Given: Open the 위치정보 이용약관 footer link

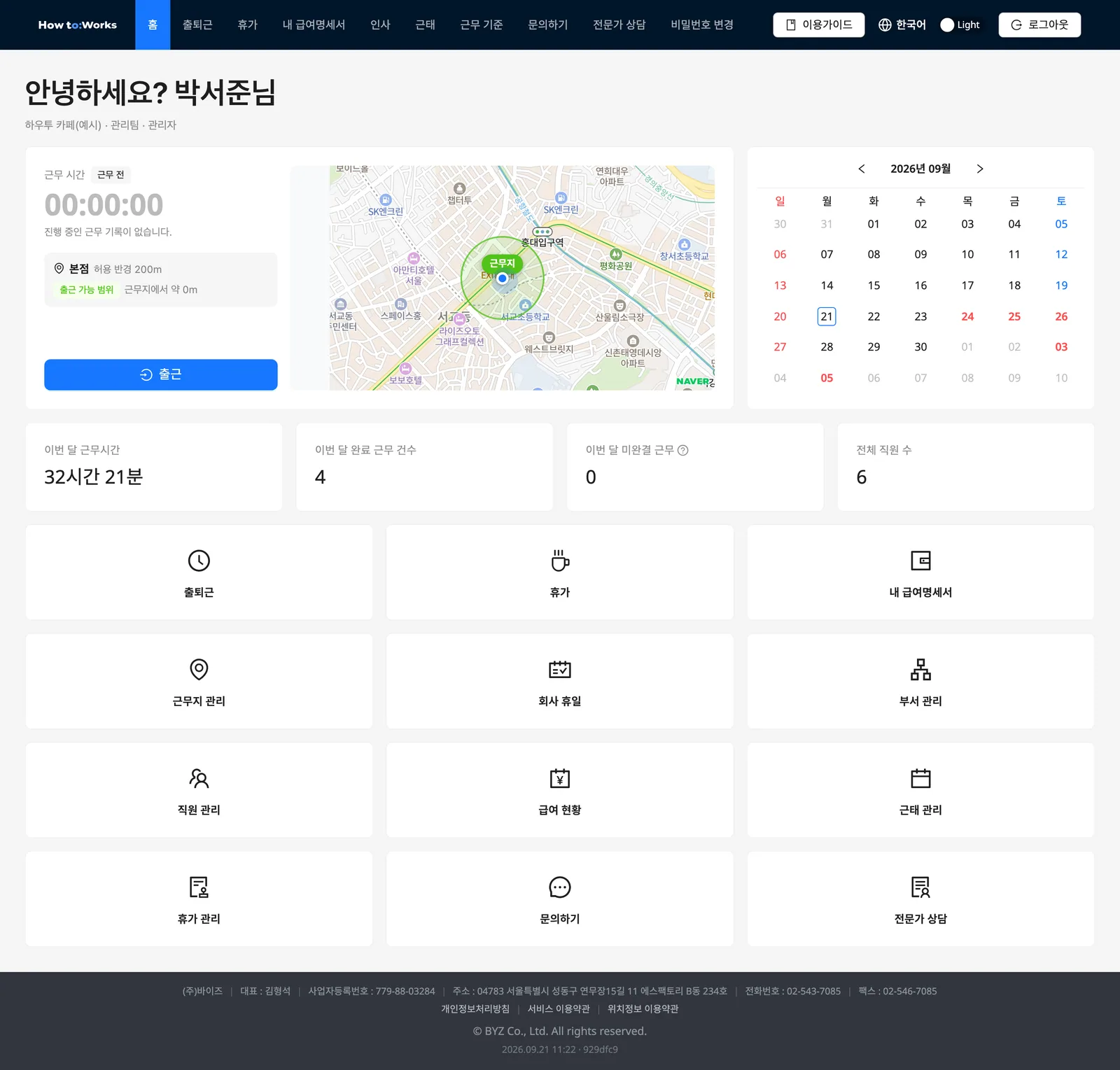Looking at the screenshot, I should pos(643,1008).
